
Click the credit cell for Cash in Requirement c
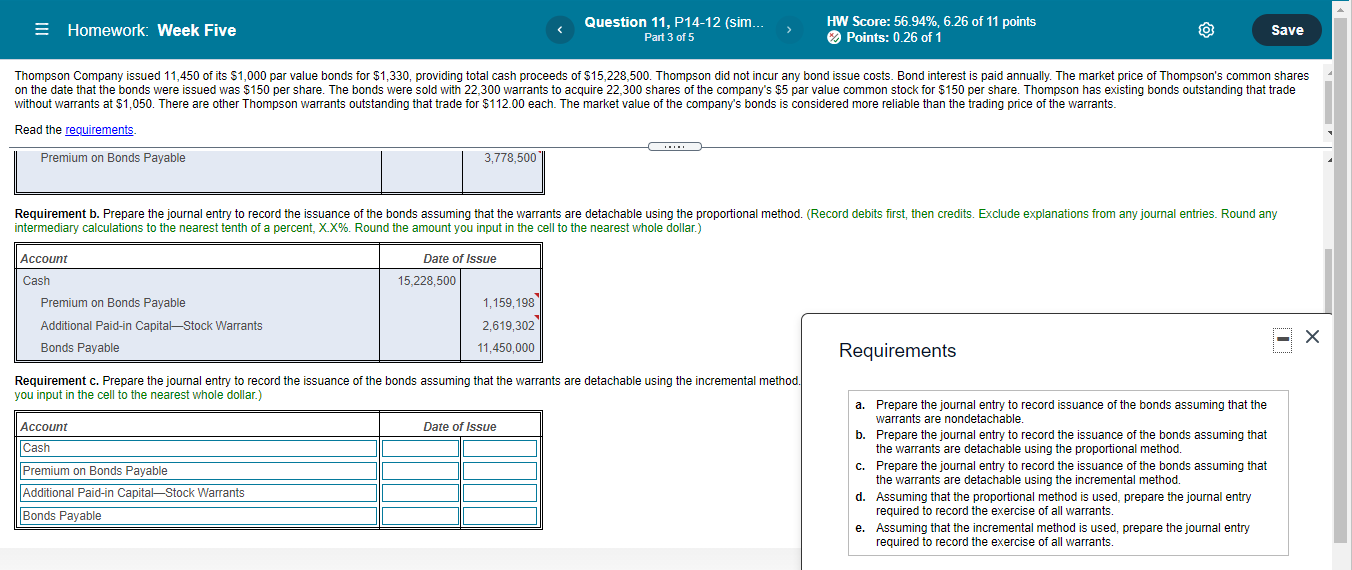click(x=501, y=448)
